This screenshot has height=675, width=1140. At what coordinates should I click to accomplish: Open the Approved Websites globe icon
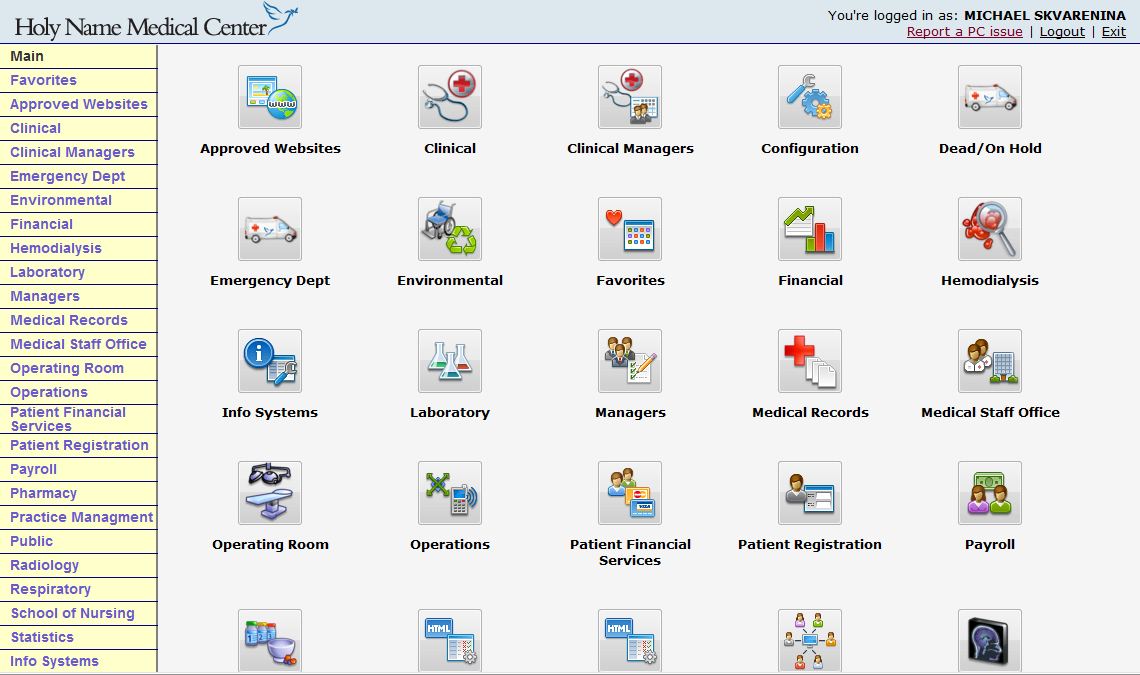270,97
